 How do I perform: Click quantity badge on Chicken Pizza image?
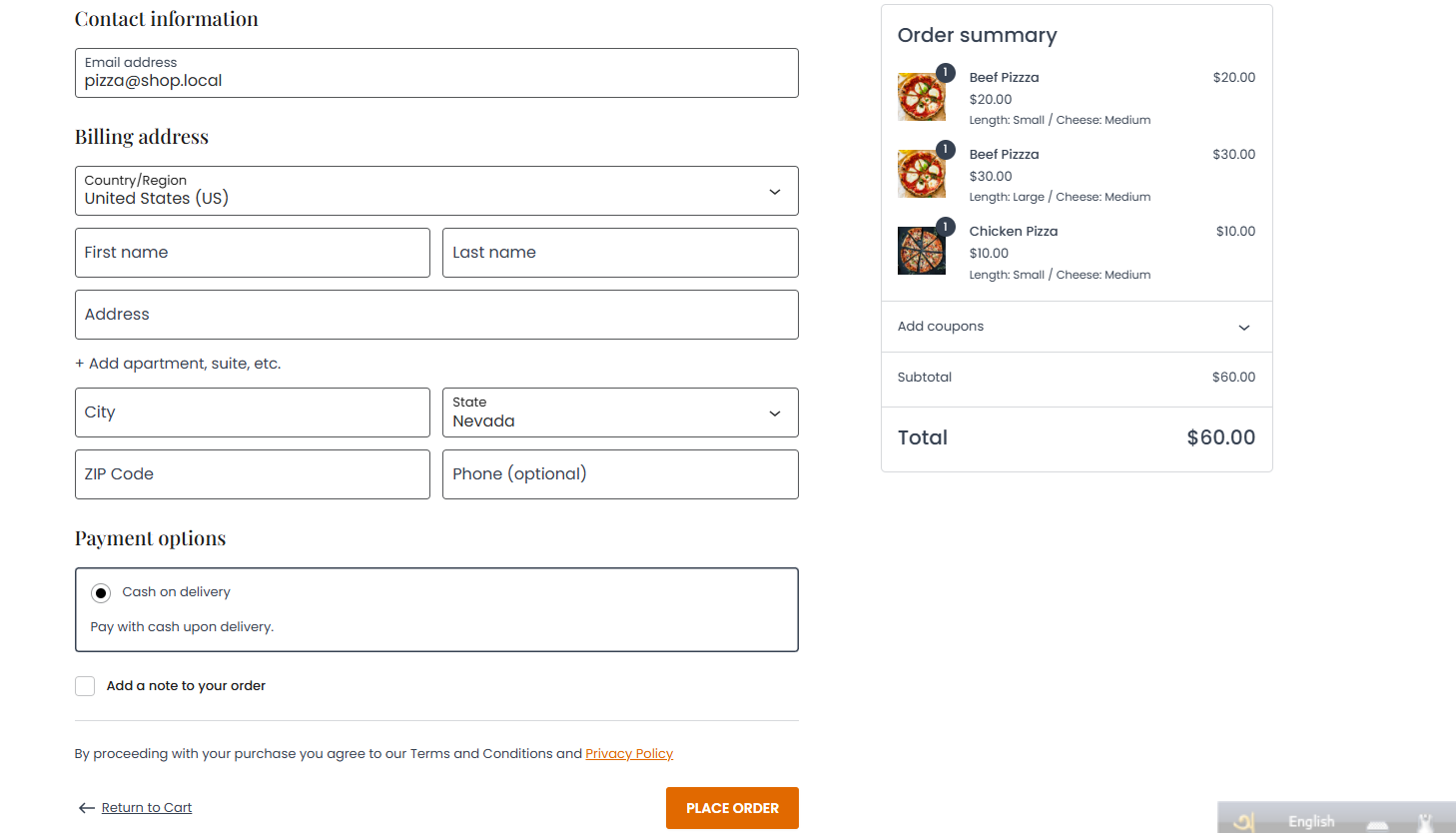[x=945, y=227]
